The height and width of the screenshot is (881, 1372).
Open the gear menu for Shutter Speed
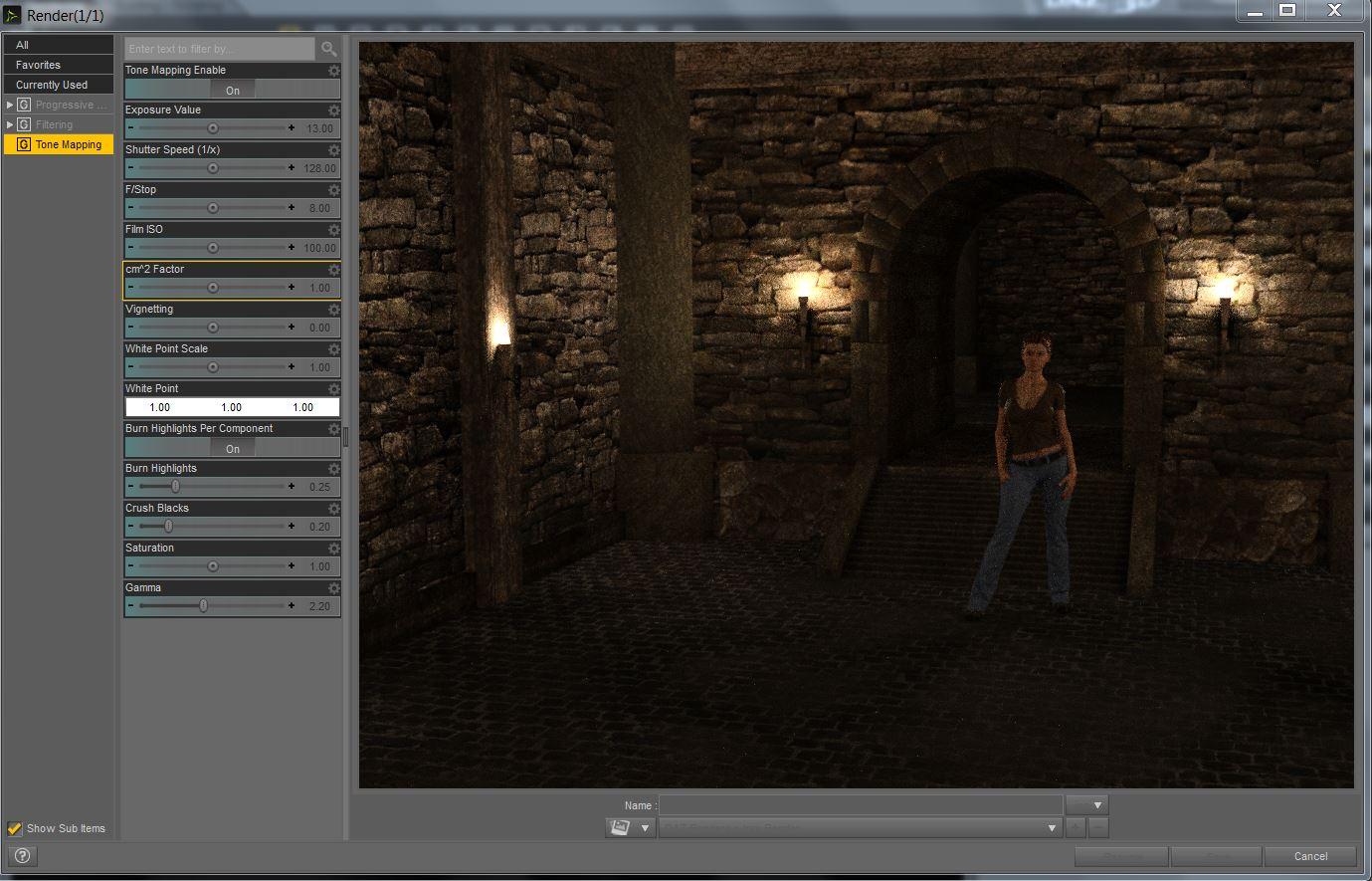coord(334,150)
